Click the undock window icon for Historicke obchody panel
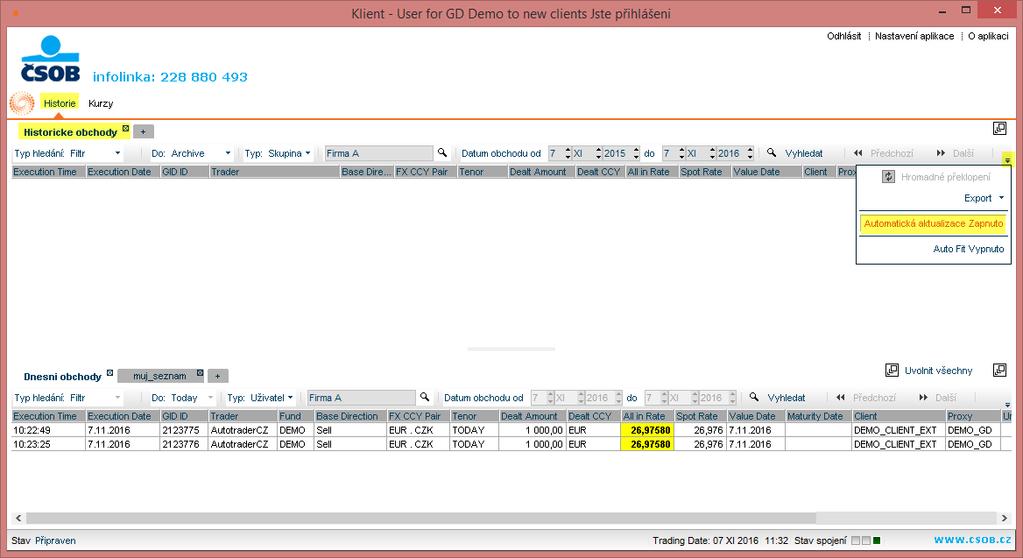This screenshot has width=1023, height=558. point(1000,129)
